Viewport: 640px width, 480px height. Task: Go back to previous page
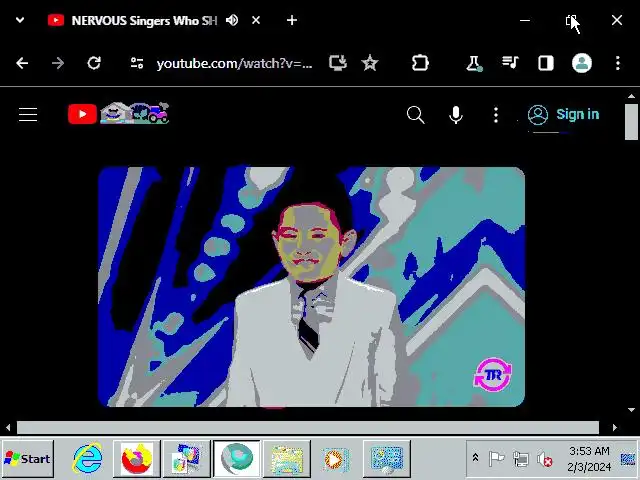click(22, 63)
